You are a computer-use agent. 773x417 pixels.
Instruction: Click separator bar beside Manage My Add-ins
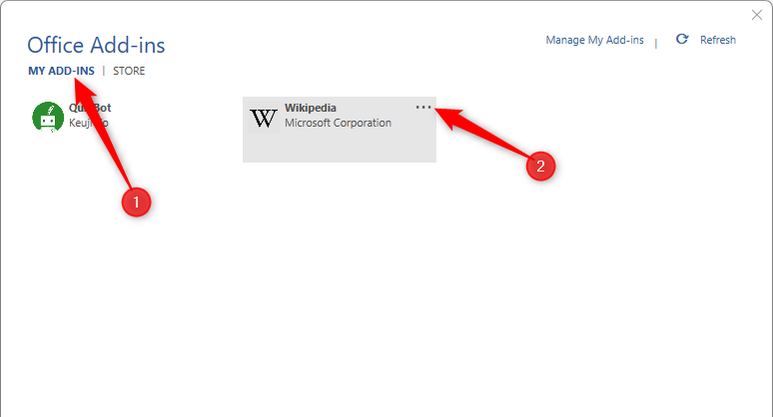656,43
